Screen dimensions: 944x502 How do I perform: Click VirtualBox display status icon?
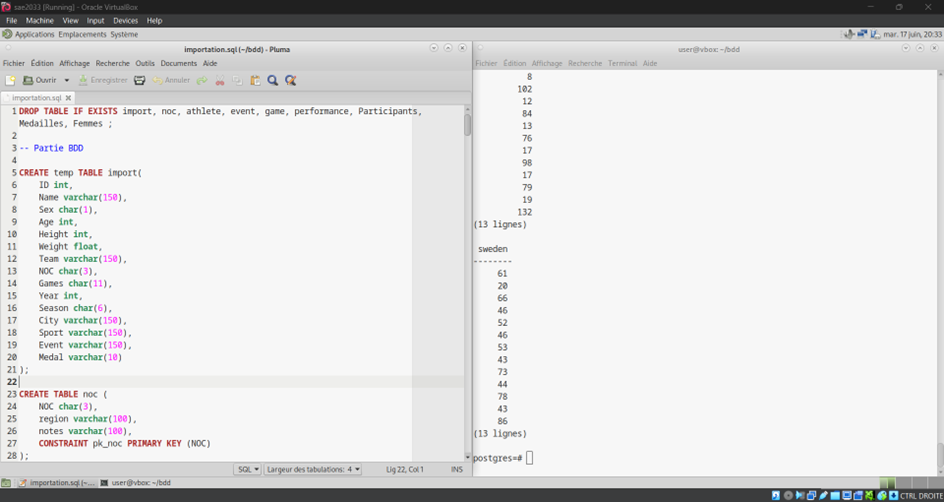846,496
